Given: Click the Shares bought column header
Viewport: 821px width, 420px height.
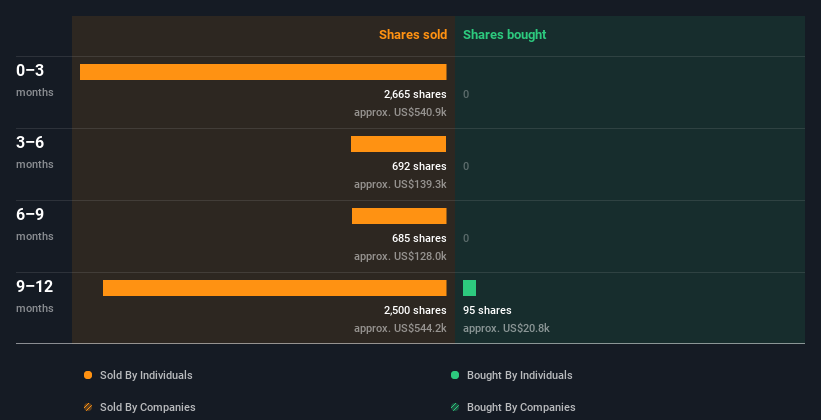Looking at the screenshot, I should pos(504,35).
